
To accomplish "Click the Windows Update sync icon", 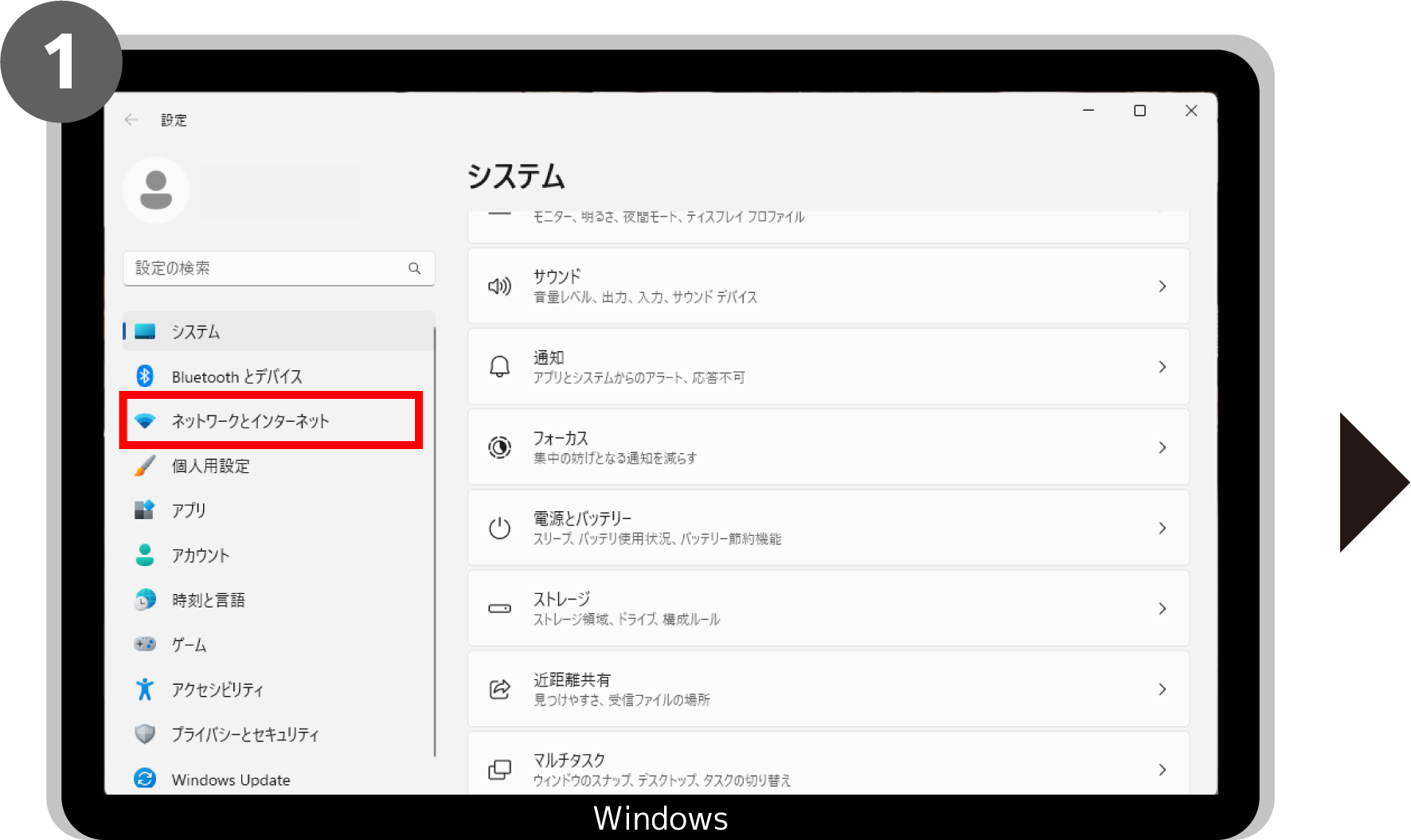I will 145,779.
